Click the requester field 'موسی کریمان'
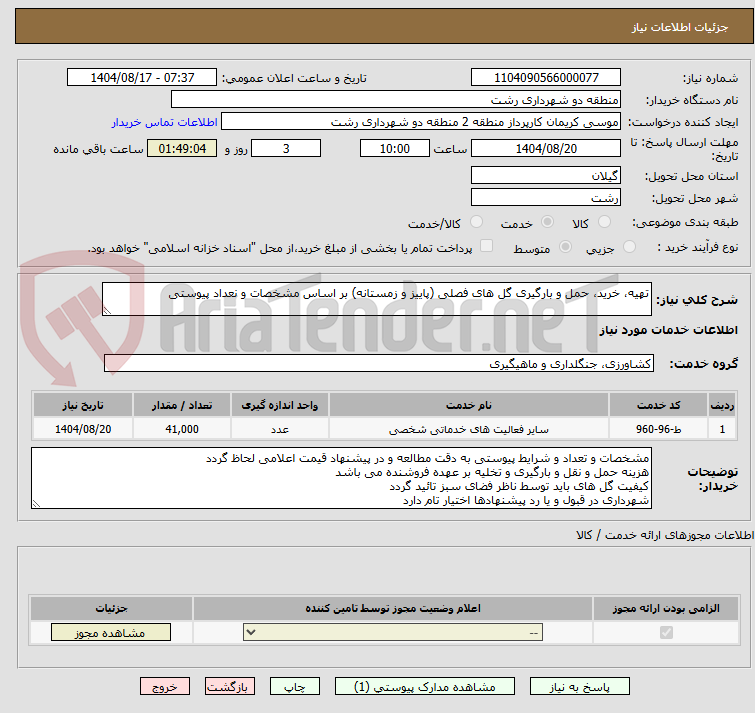The width and height of the screenshot is (755, 713). click(x=421, y=122)
